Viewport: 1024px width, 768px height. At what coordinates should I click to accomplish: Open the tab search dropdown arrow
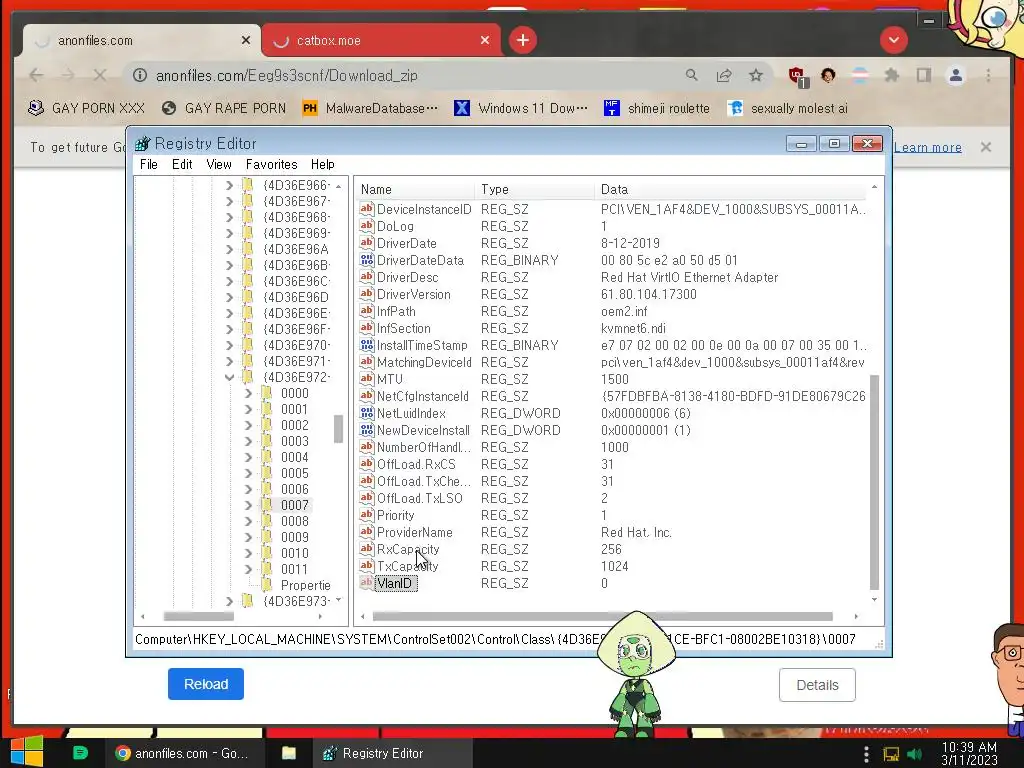(893, 40)
